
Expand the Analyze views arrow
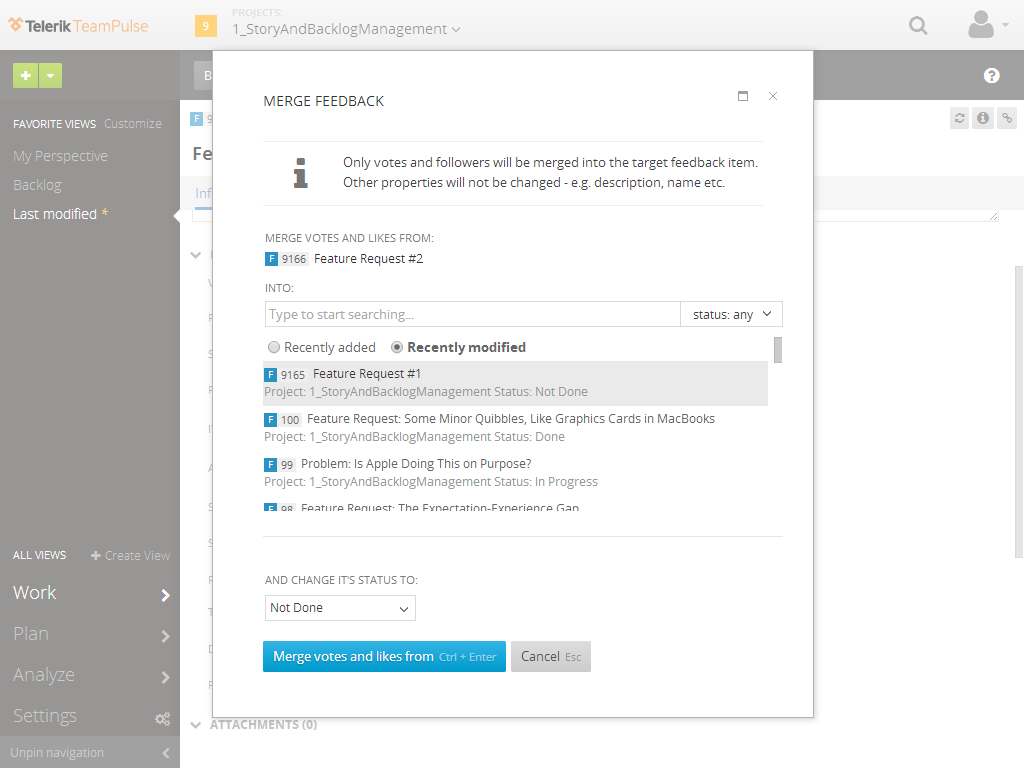[x=165, y=677]
